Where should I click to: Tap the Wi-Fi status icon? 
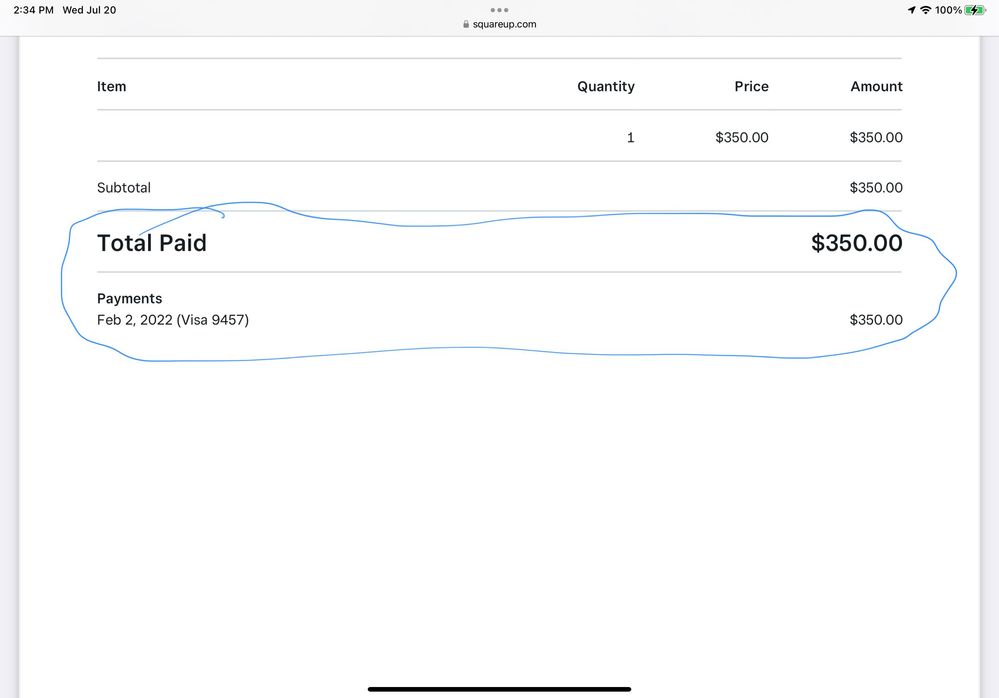pyautogui.click(x=925, y=10)
